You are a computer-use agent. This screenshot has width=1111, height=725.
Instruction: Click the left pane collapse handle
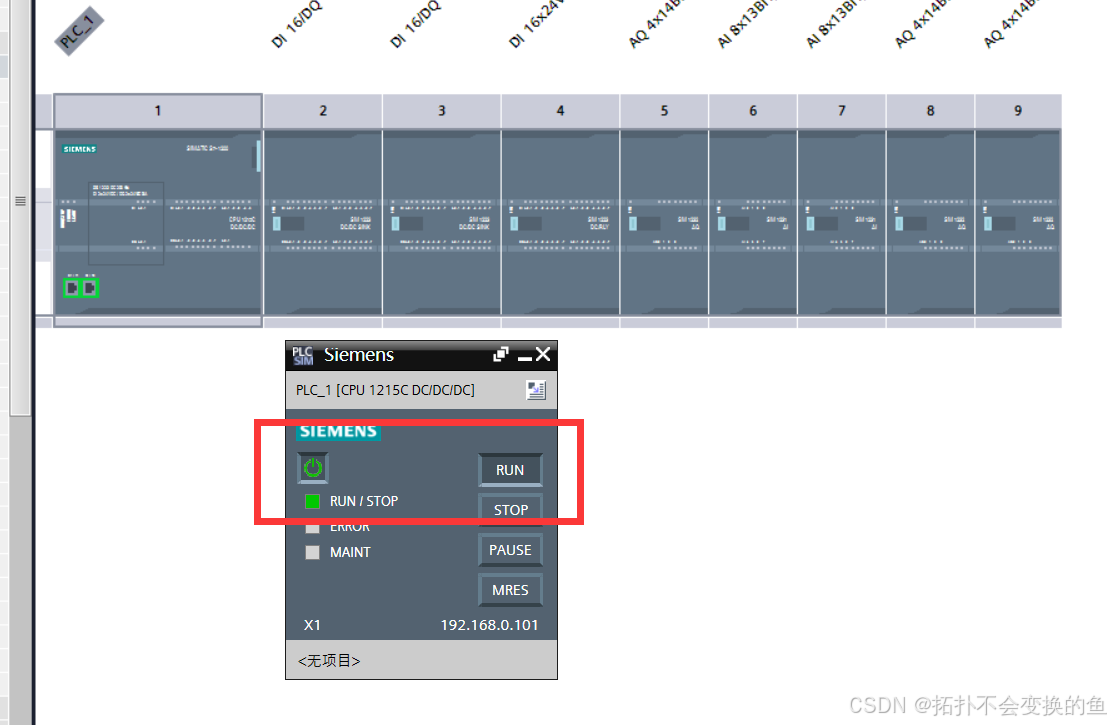click(x=21, y=201)
